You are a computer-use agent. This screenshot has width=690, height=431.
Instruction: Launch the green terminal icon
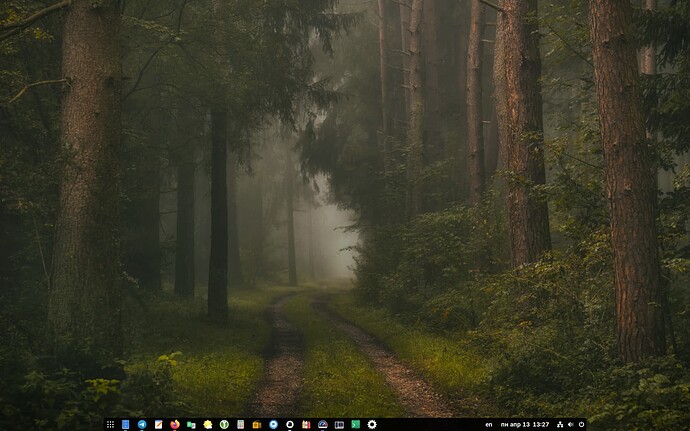coord(356,424)
